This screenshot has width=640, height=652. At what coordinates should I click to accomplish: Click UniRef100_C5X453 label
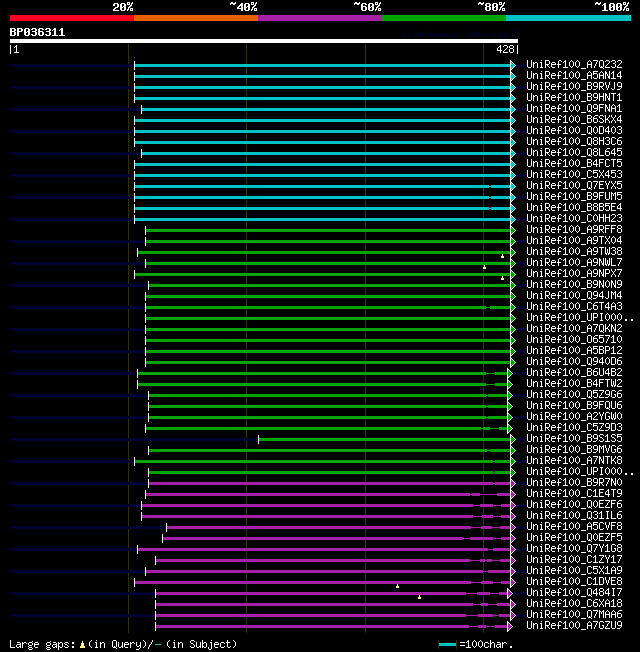574,175
